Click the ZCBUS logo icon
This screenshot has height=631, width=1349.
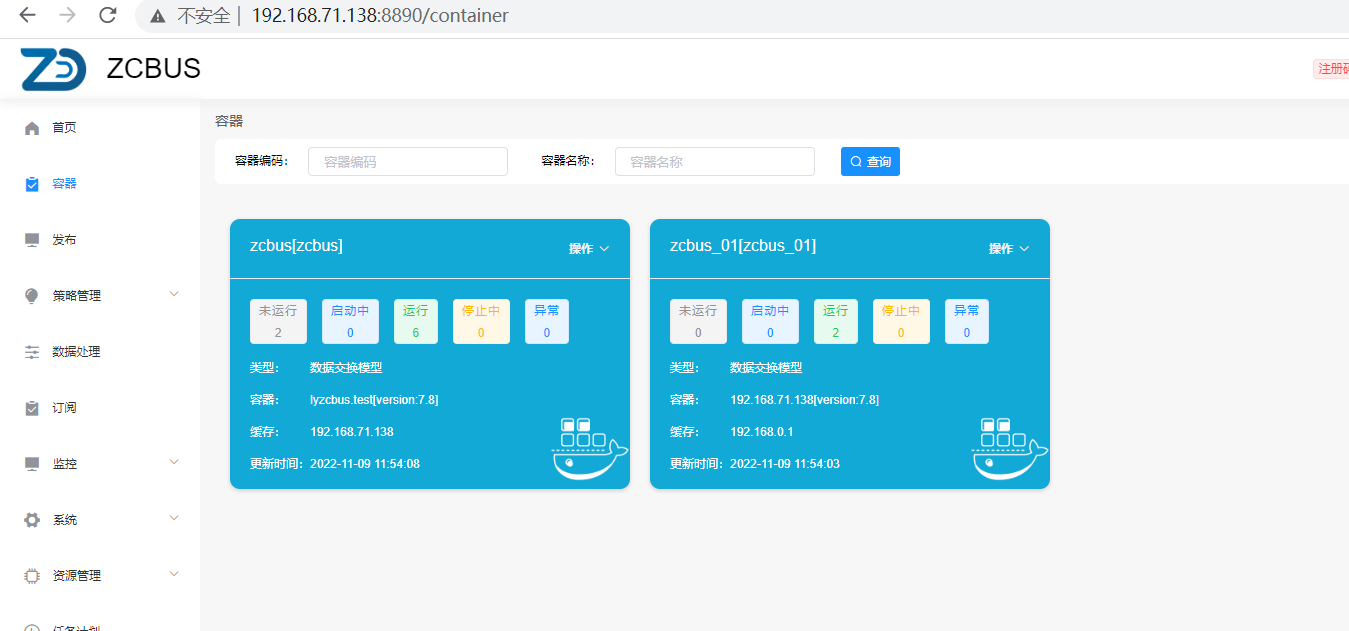click(53, 68)
